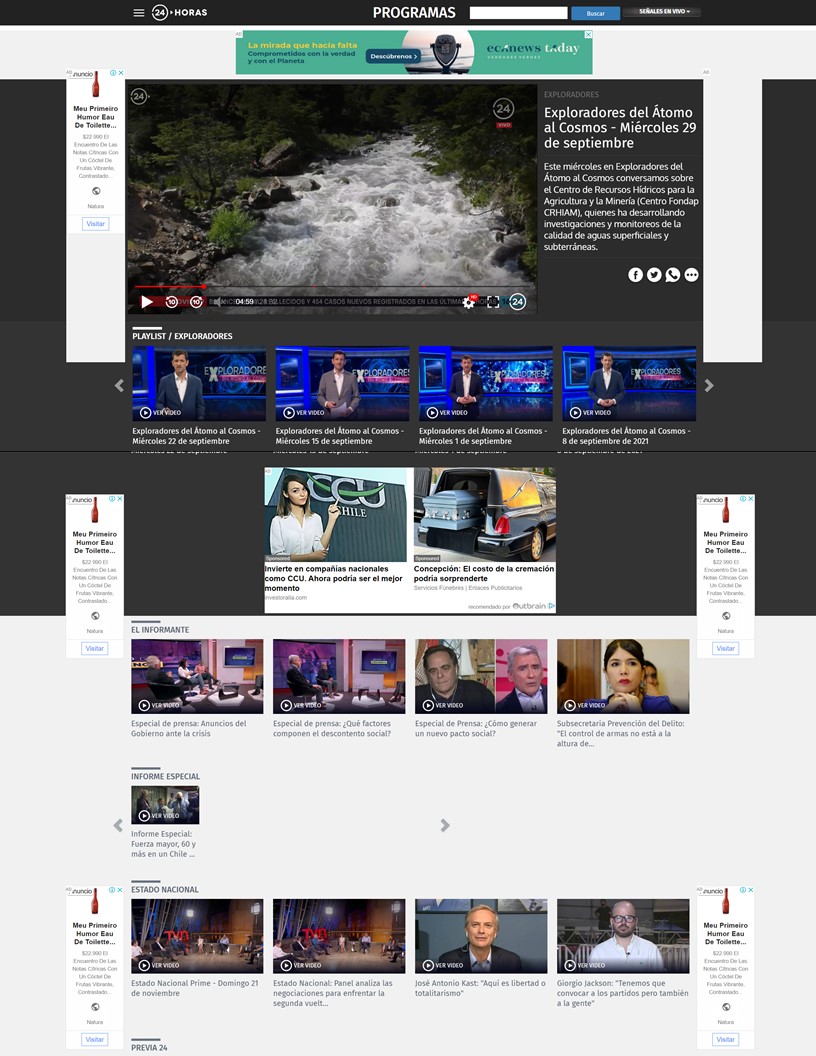Open the Informe Especial section heading
The image size is (816, 1056).
[x=166, y=777]
